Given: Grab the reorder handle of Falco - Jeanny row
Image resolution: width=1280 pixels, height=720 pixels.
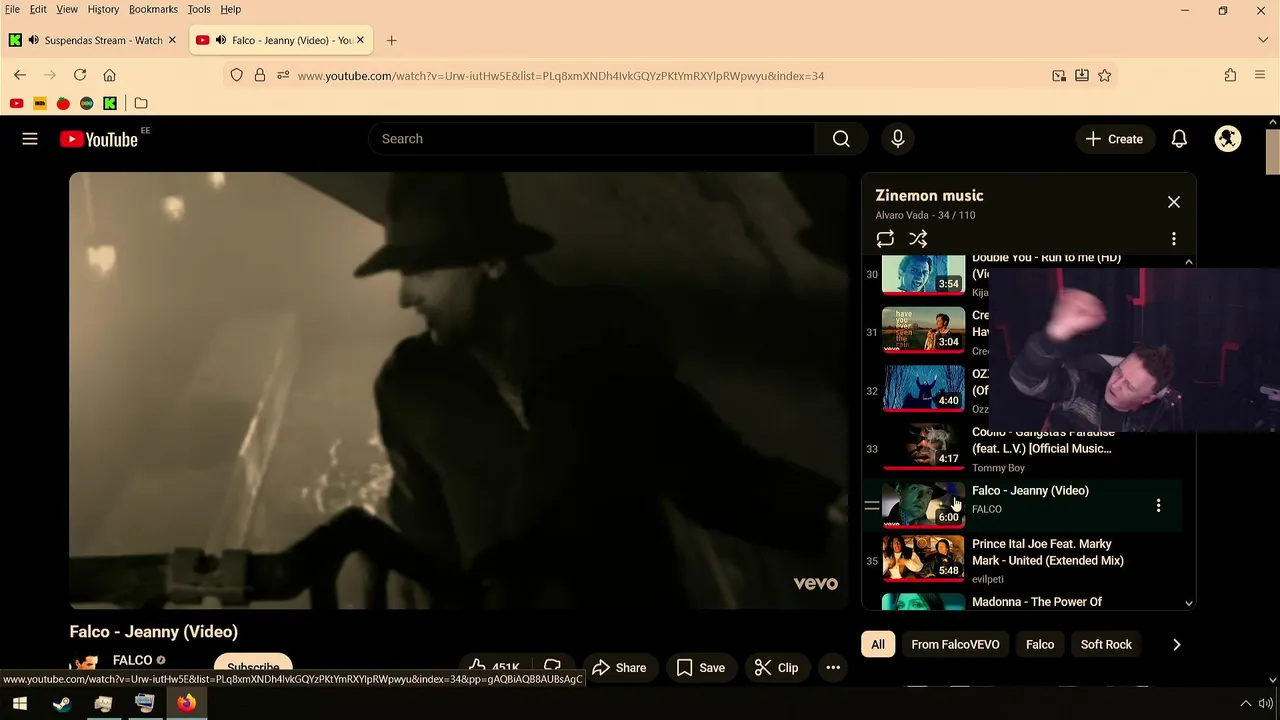Looking at the screenshot, I should [x=871, y=506].
